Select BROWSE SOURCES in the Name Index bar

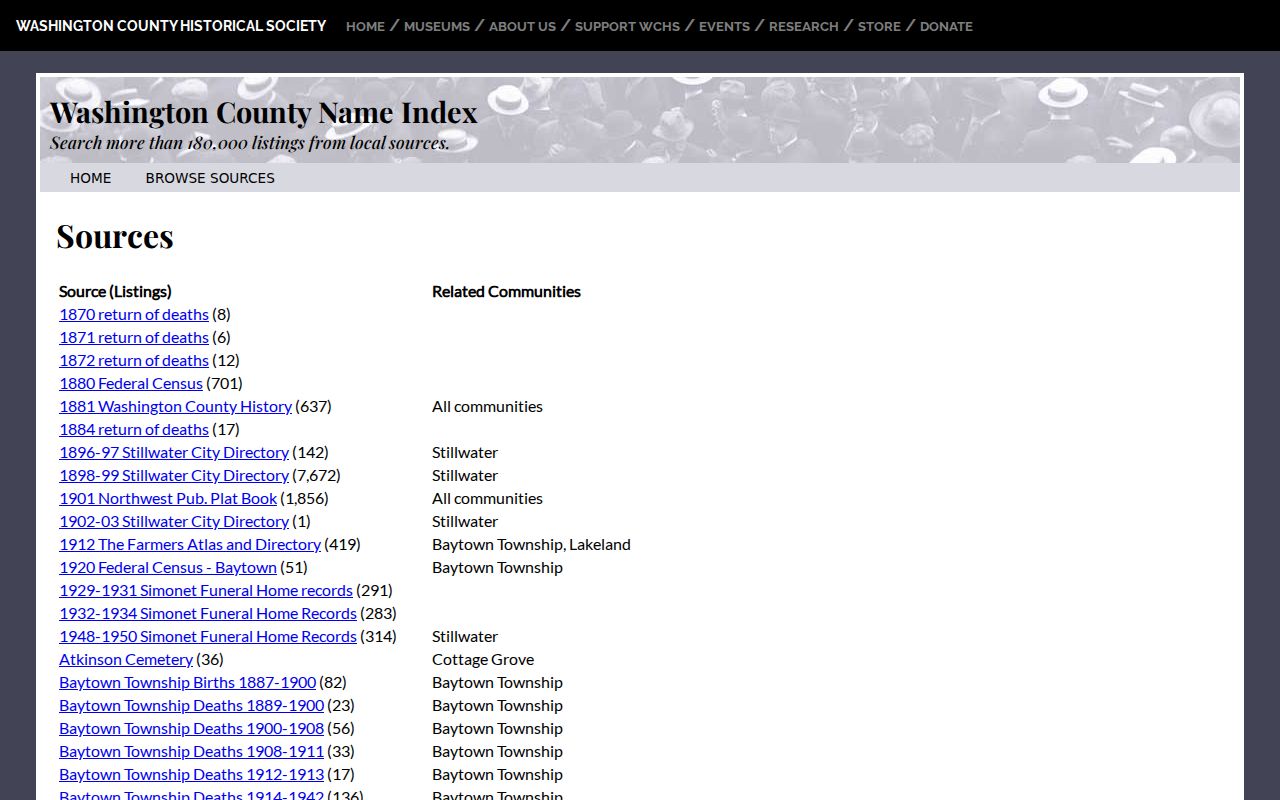(210, 178)
